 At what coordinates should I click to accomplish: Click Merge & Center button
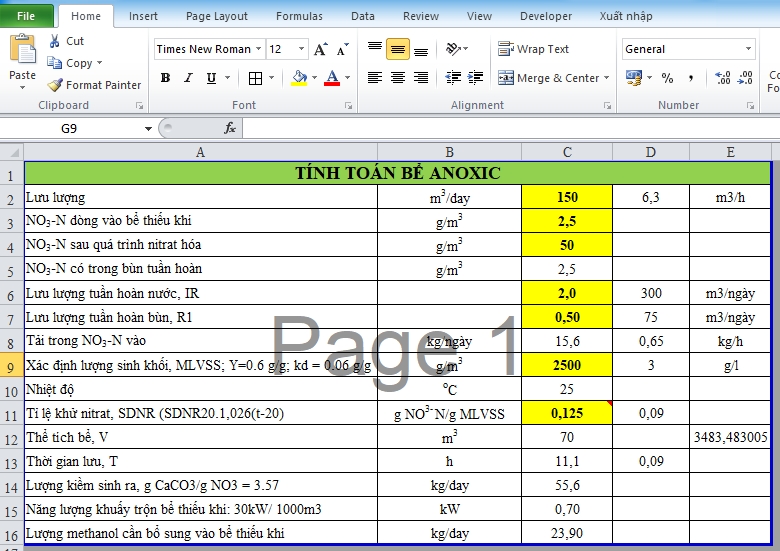(548, 78)
